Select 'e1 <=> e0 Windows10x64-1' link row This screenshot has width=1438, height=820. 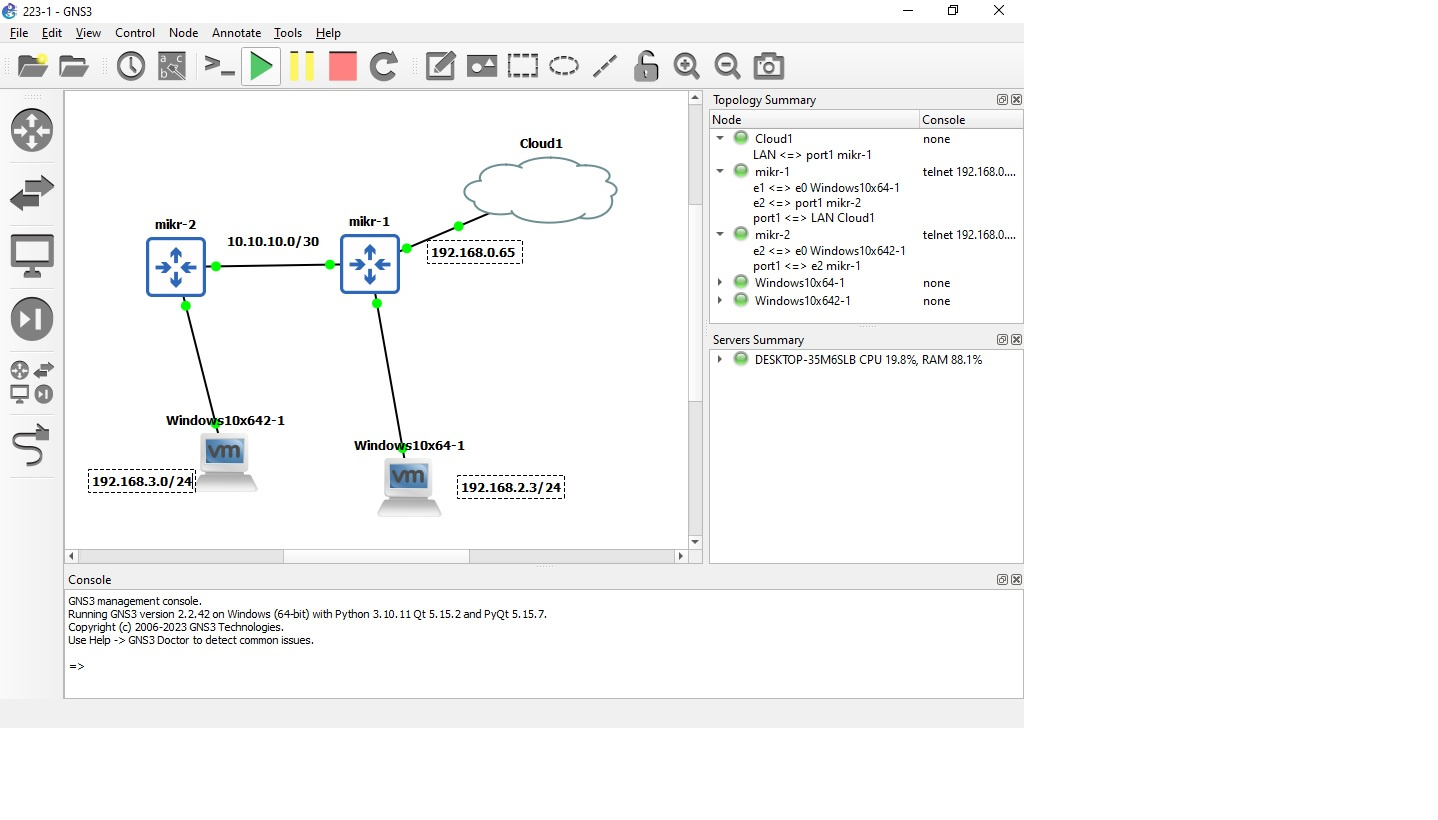tap(826, 188)
